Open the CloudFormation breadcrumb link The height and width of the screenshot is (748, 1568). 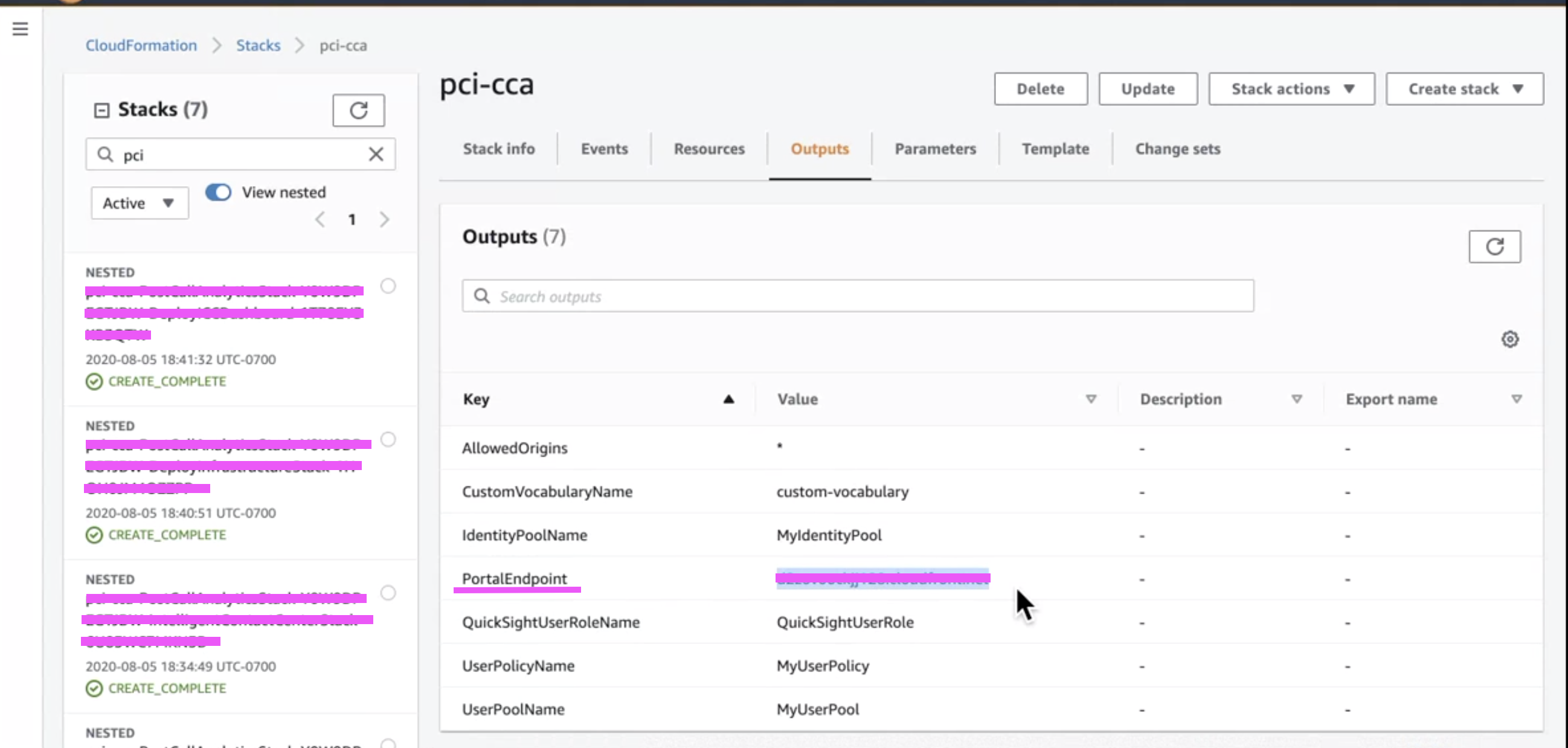141,45
